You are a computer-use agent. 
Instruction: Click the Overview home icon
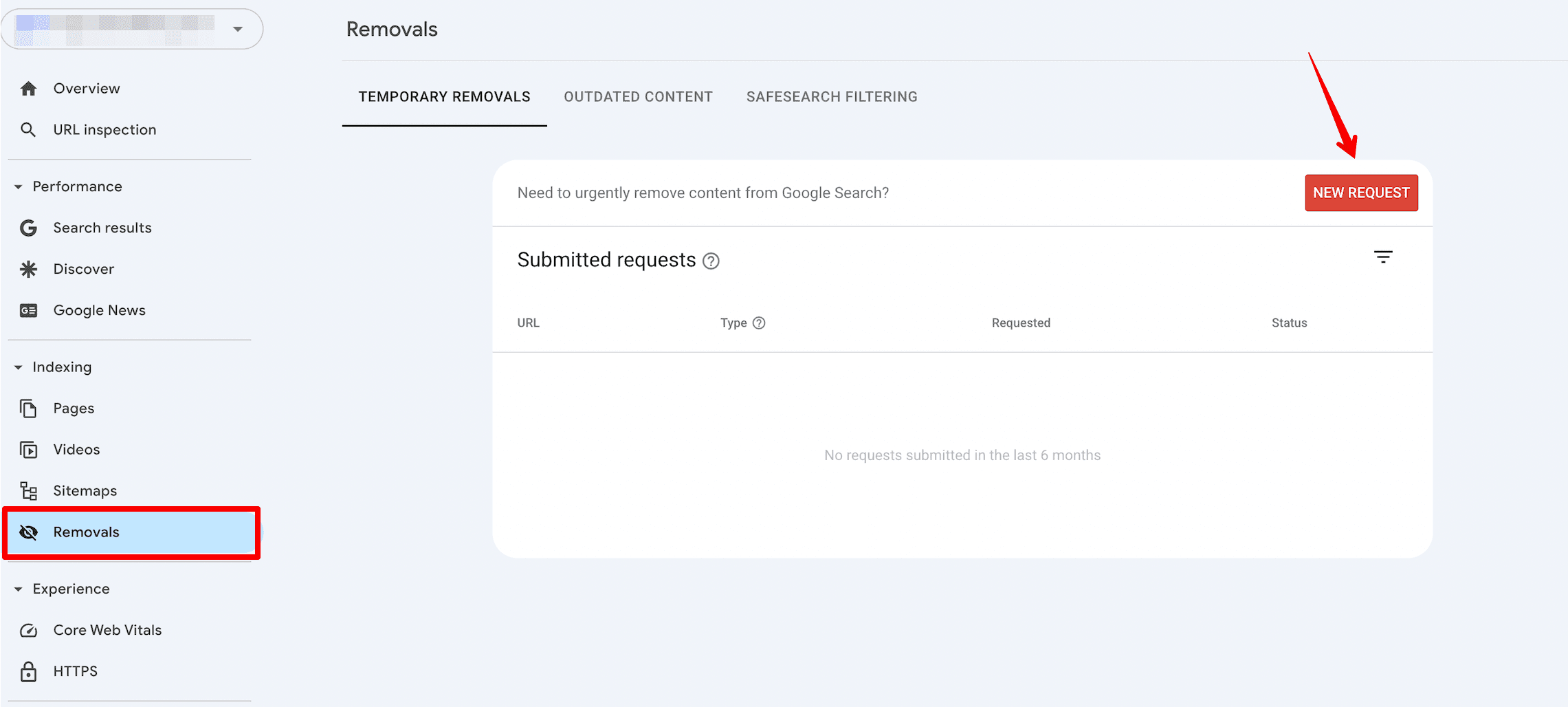[28, 89]
